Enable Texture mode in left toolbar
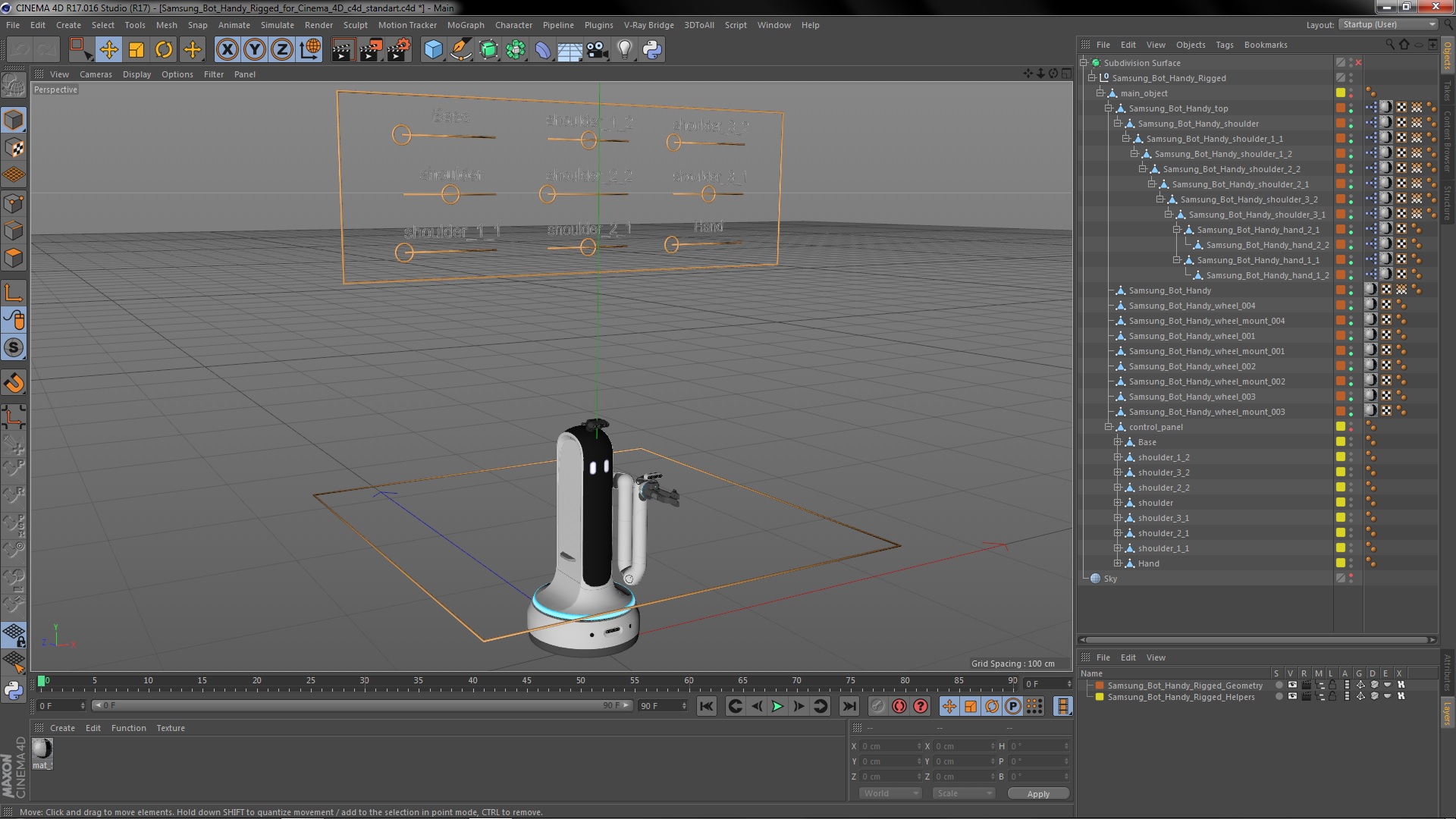1456x819 pixels. coord(14,148)
